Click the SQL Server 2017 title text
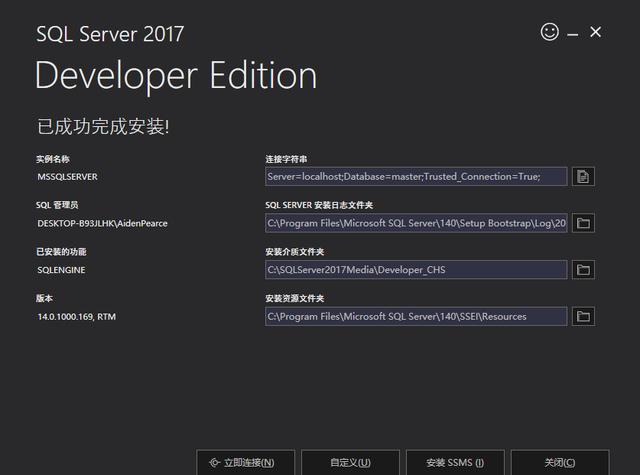This screenshot has height=475, width=640. click(x=110, y=34)
